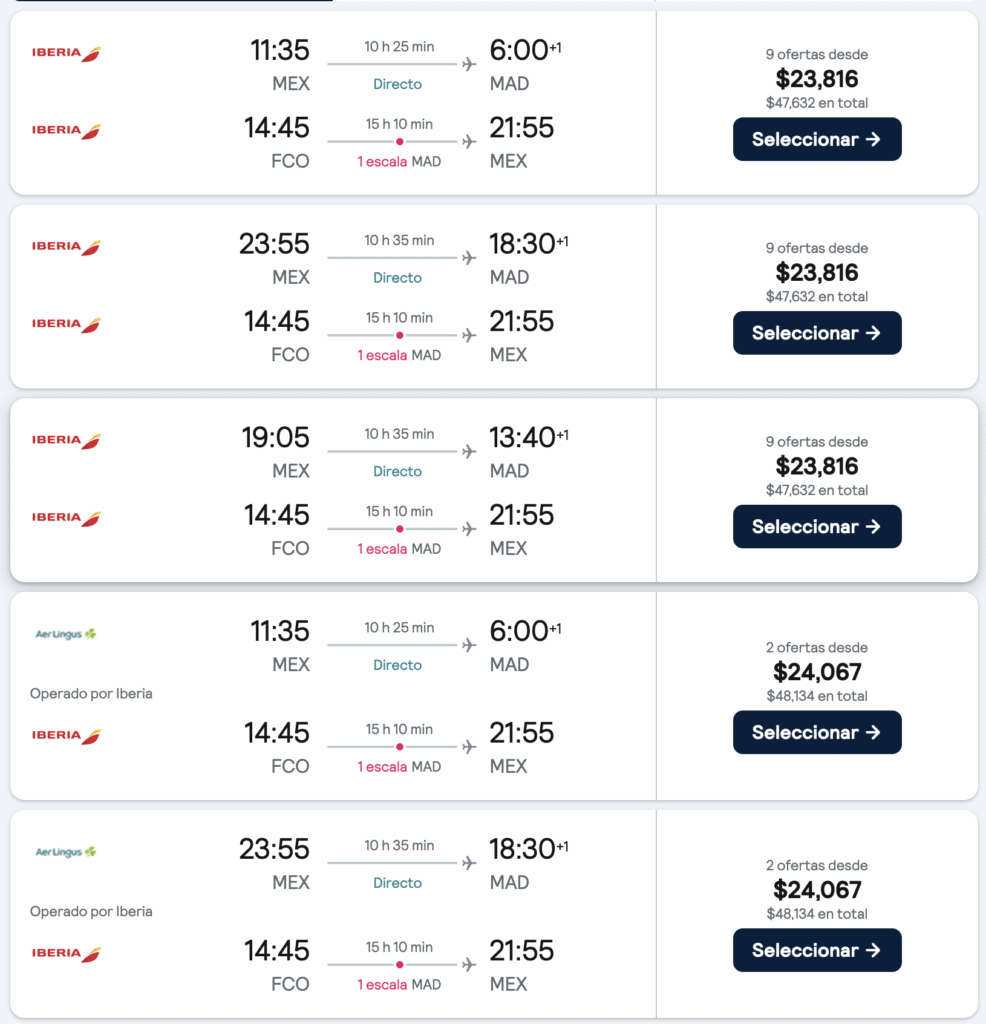Click the Directo label on the 19:05 flight

398,471
